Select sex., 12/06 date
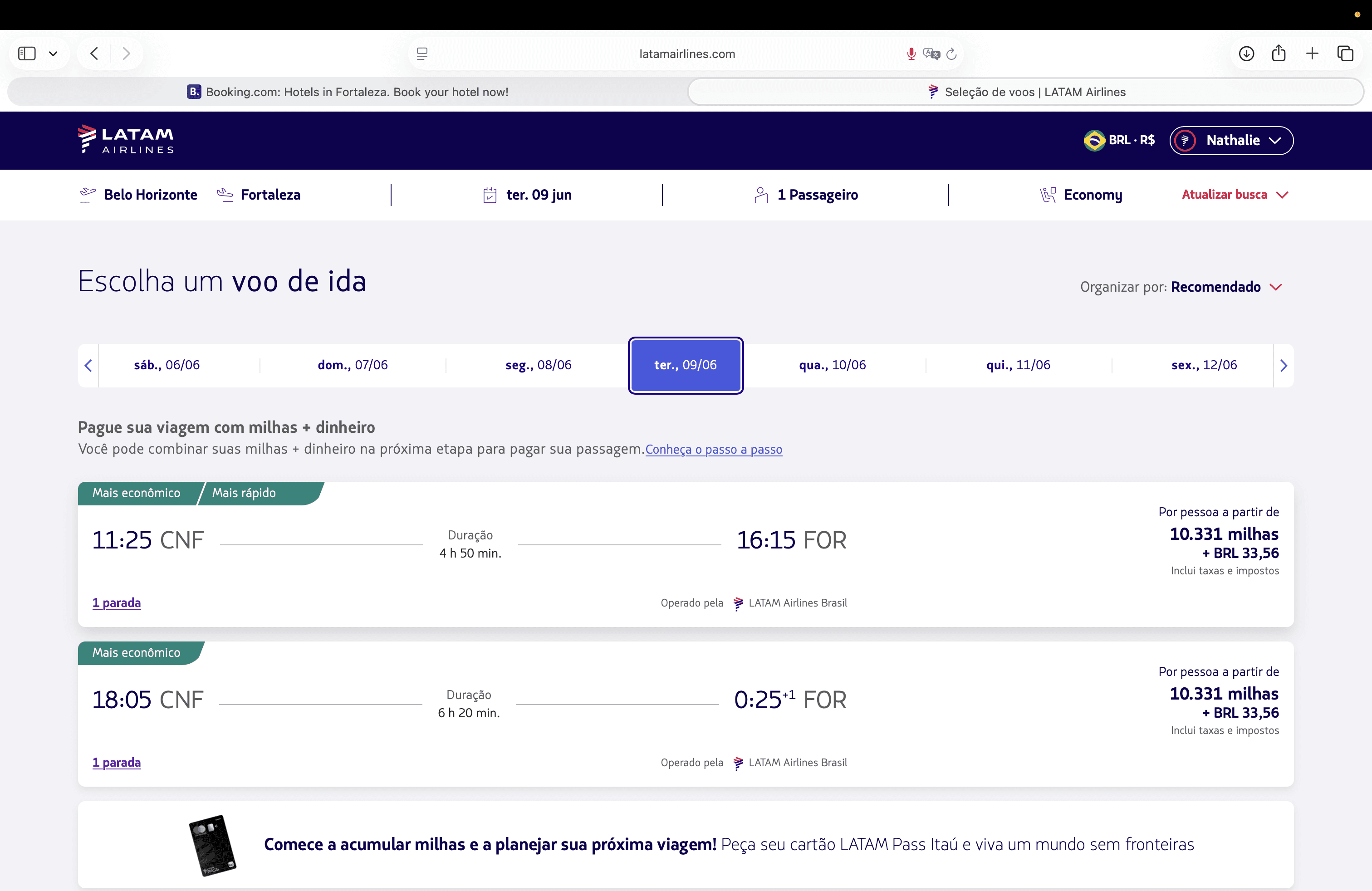 coord(1204,365)
